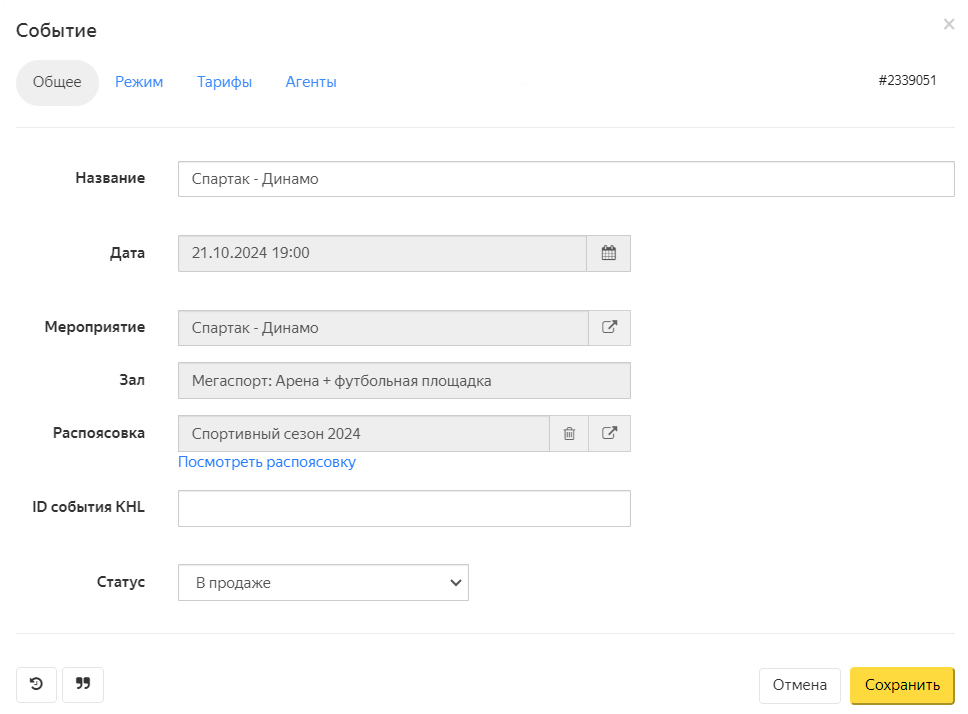Close the Событие dialog with X

[x=948, y=25]
